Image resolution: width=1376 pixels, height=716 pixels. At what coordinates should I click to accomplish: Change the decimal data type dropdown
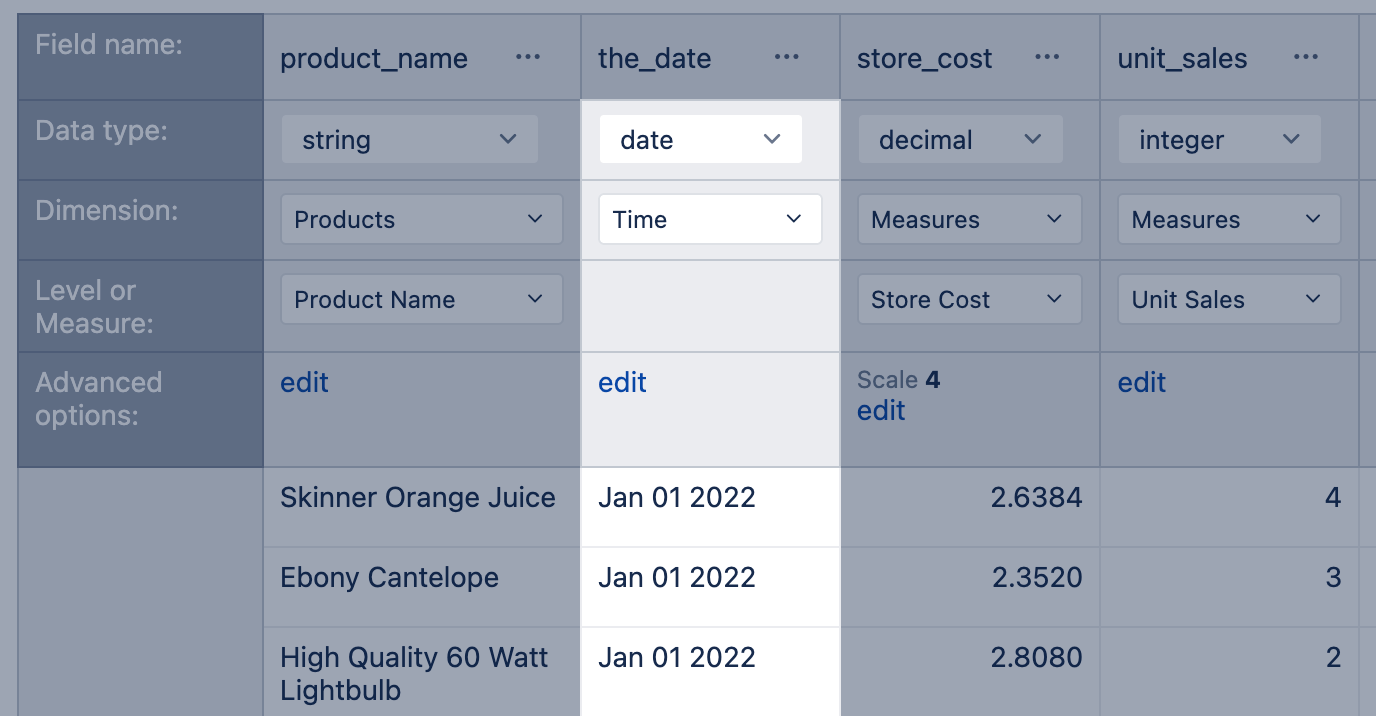click(960, 140)
